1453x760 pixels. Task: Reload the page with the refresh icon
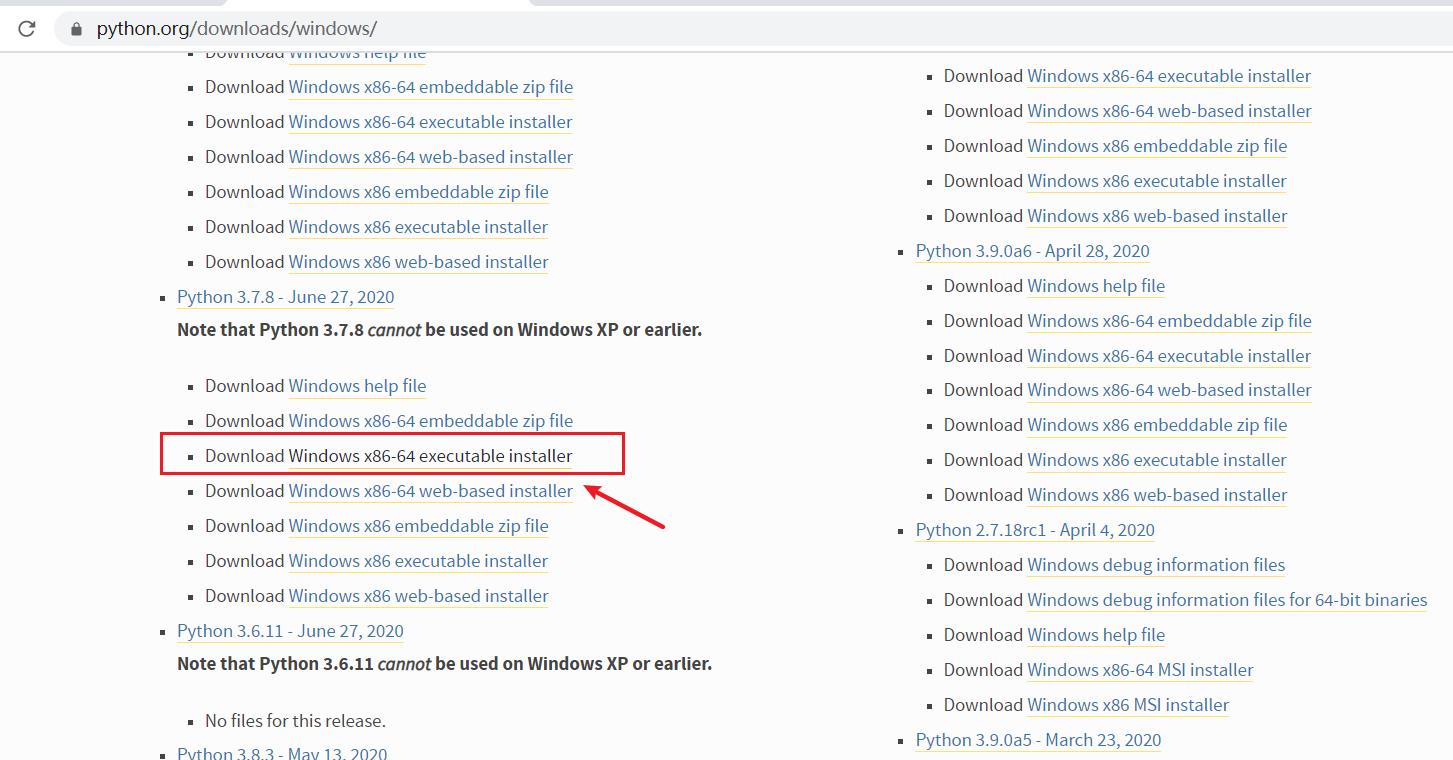27,29
